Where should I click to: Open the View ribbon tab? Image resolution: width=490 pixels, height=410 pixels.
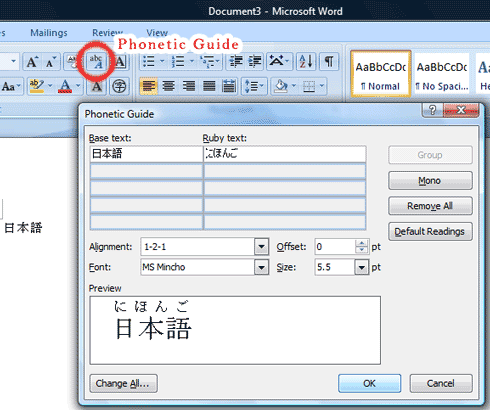pos(157,33)
